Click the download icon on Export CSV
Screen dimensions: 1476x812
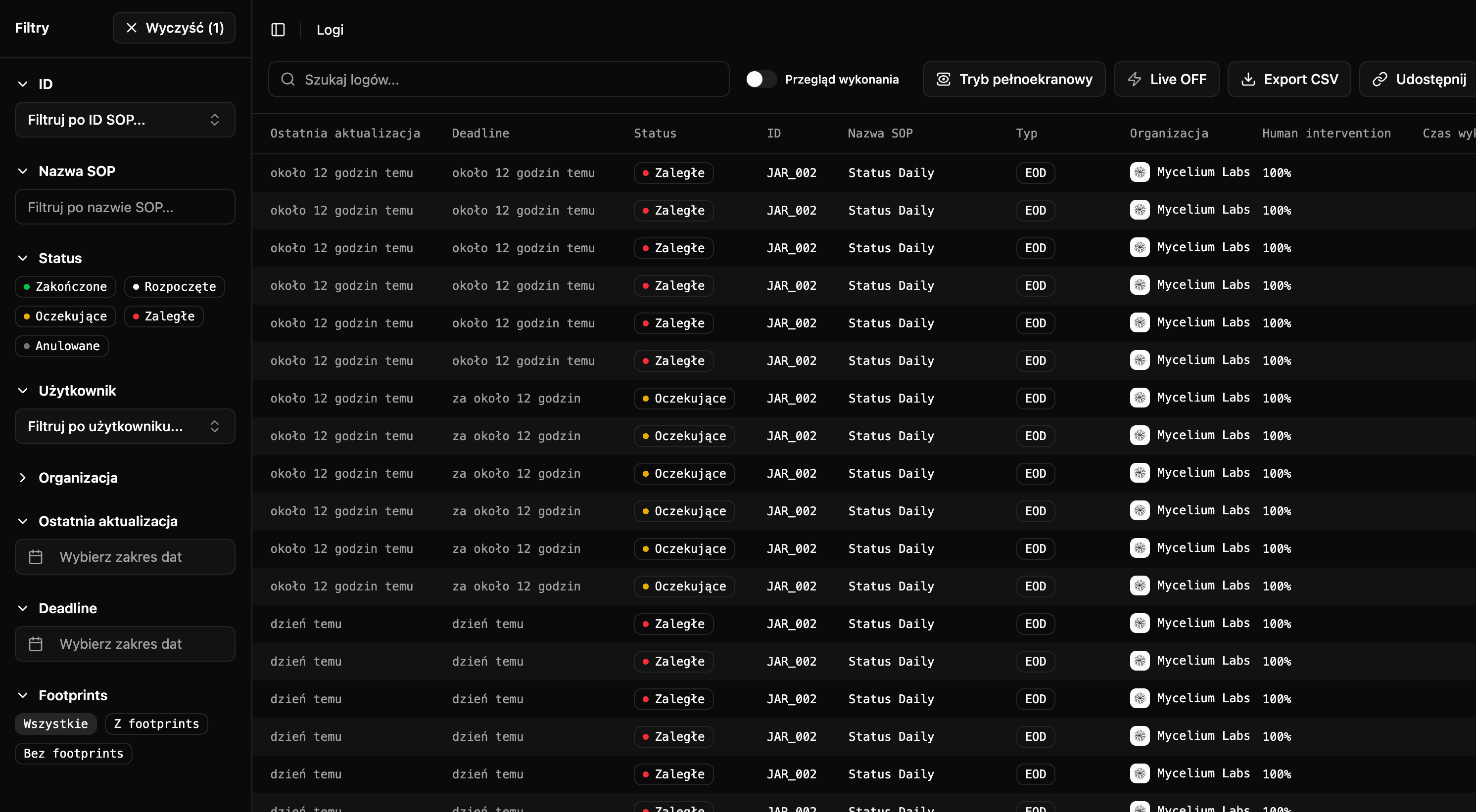coord(1247,79)
